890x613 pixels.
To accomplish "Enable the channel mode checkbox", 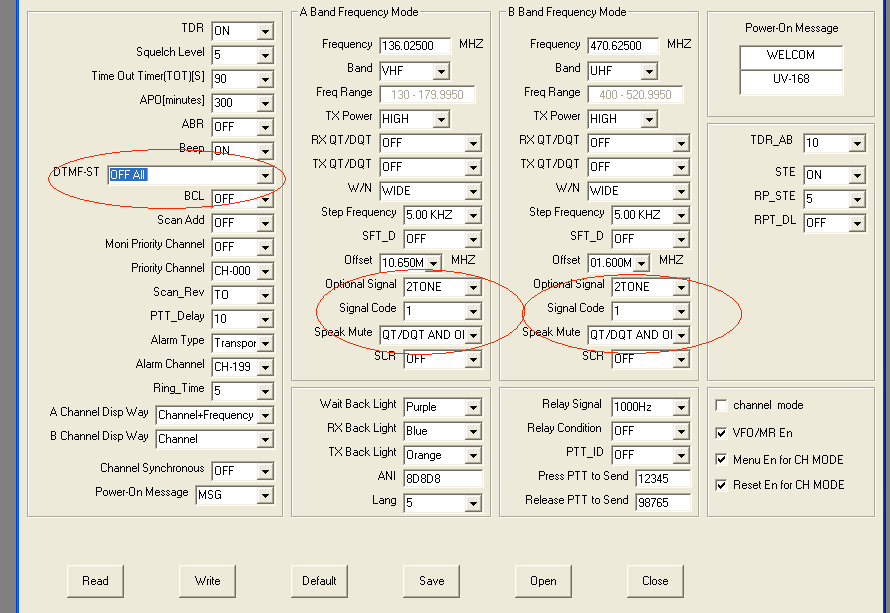I will tap(722, 406).
